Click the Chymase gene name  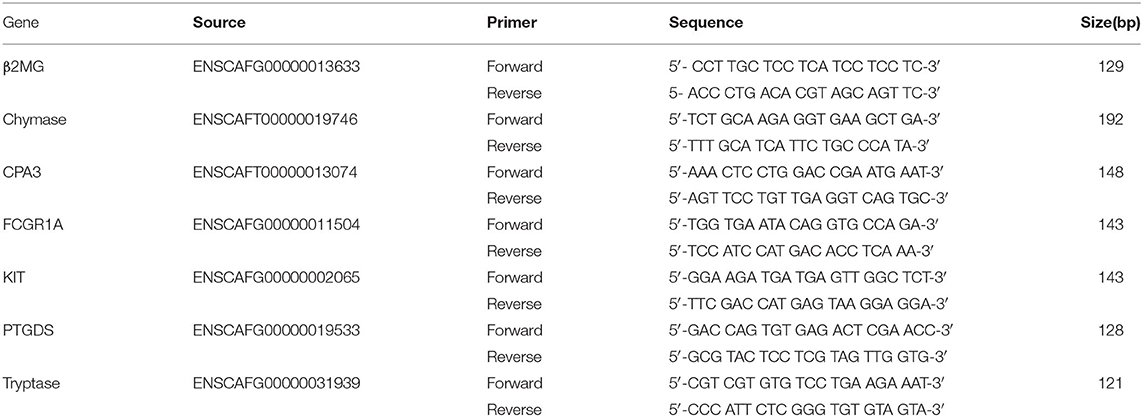tap(30, 120)
